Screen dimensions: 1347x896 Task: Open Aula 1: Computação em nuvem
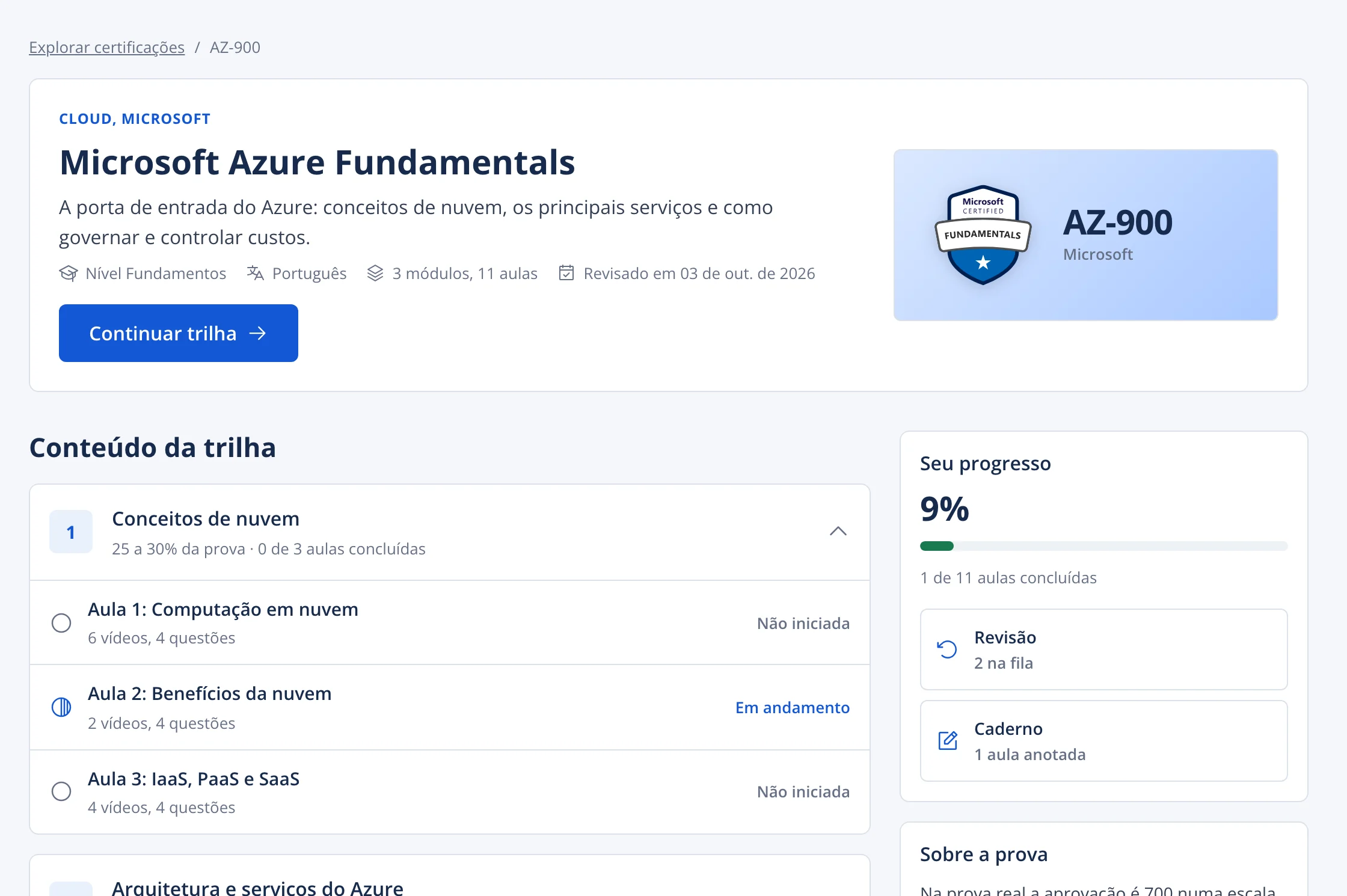[450, 623]
